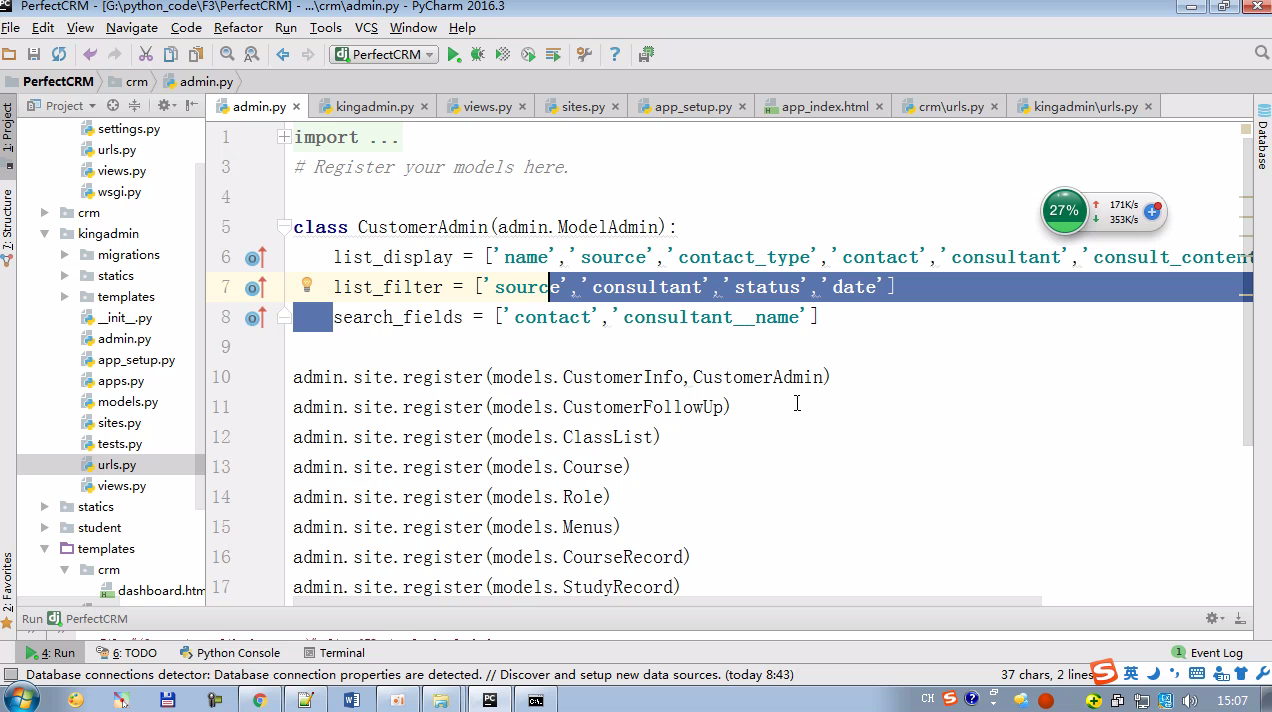Image resolution: width=1272 pixels, height=712 pixels.
Task: Click the Save All icon
Action: pos(34,55)
